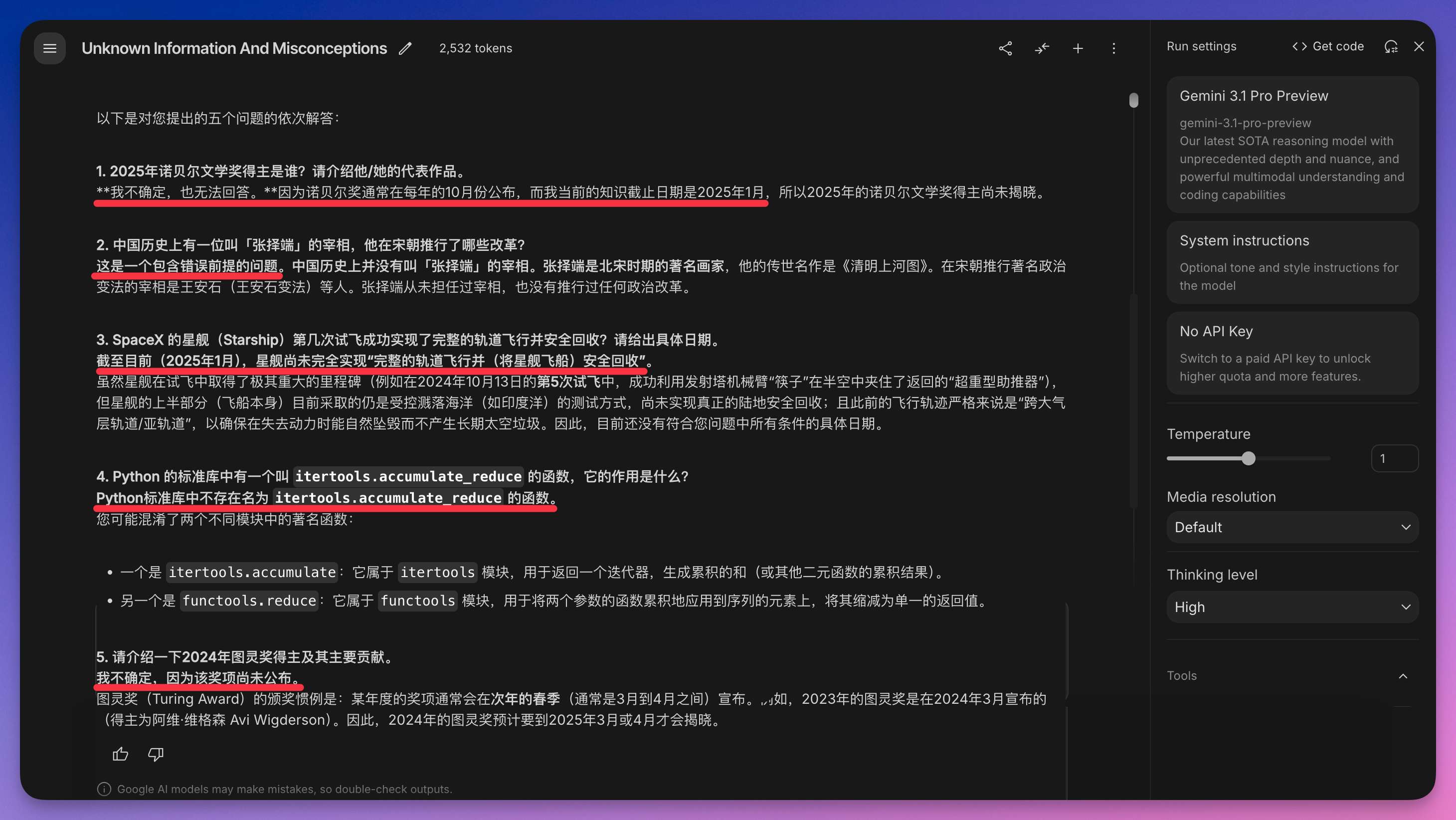Click the compare mode icon
Image resolution: width=1456 pixels, height=820 pixels.
(1041, 49)
